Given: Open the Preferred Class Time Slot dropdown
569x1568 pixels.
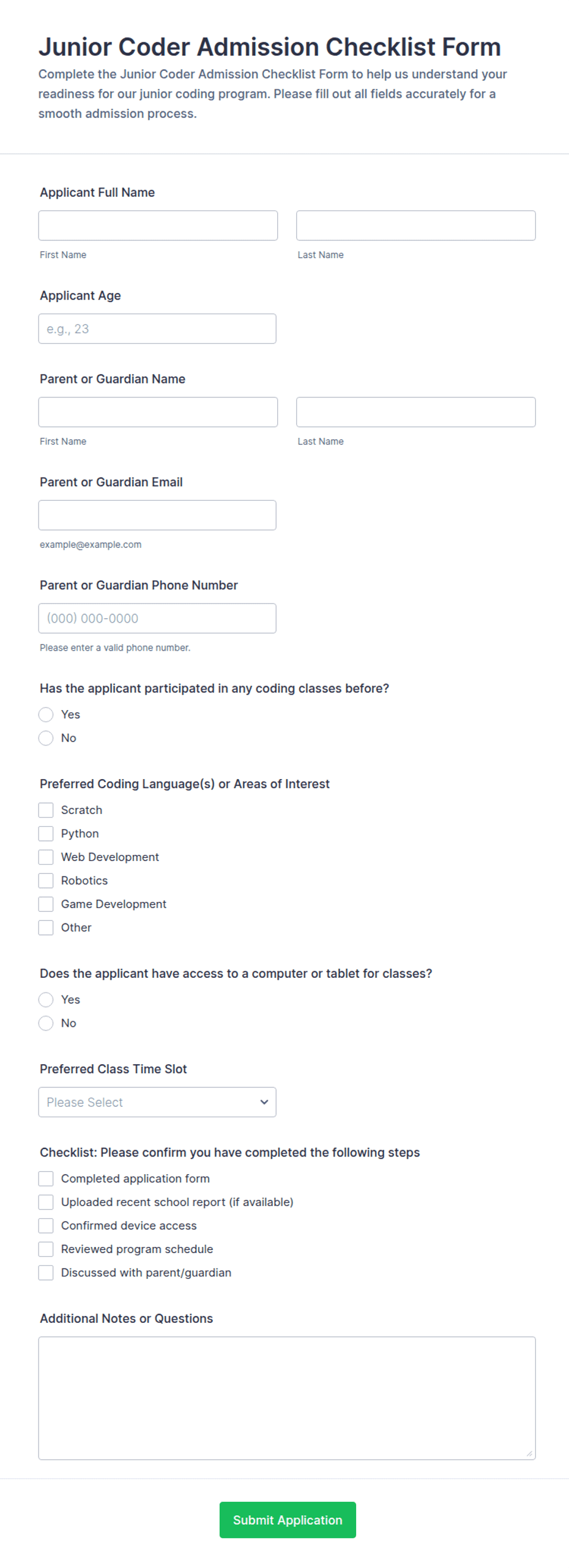Looking at the screenshot, I should (x=157, y=1101).
